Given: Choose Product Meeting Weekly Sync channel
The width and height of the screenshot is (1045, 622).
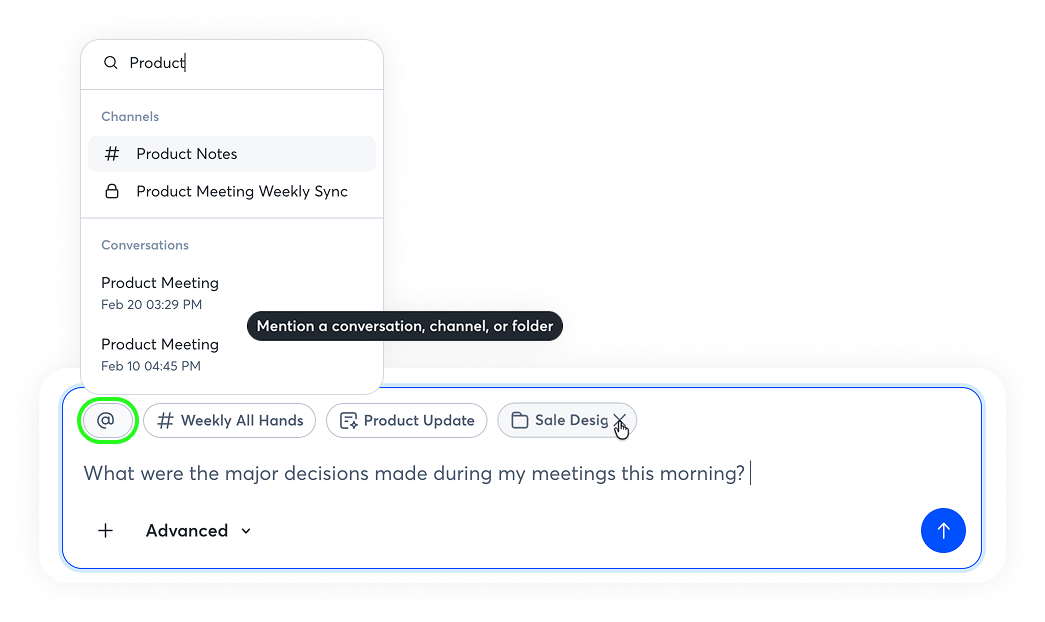Looking at the screenshot, I should pos(242,191).
